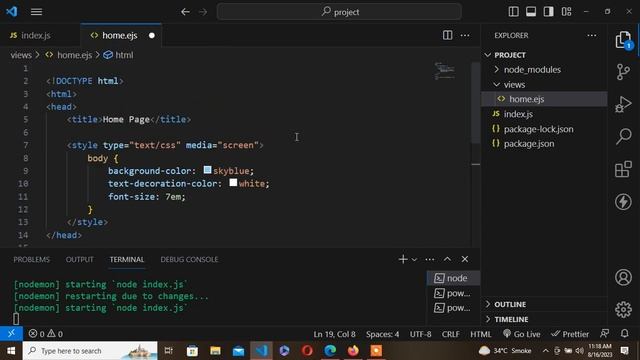Split the editor to the right
640x360 pixels.
click(447, 36)
